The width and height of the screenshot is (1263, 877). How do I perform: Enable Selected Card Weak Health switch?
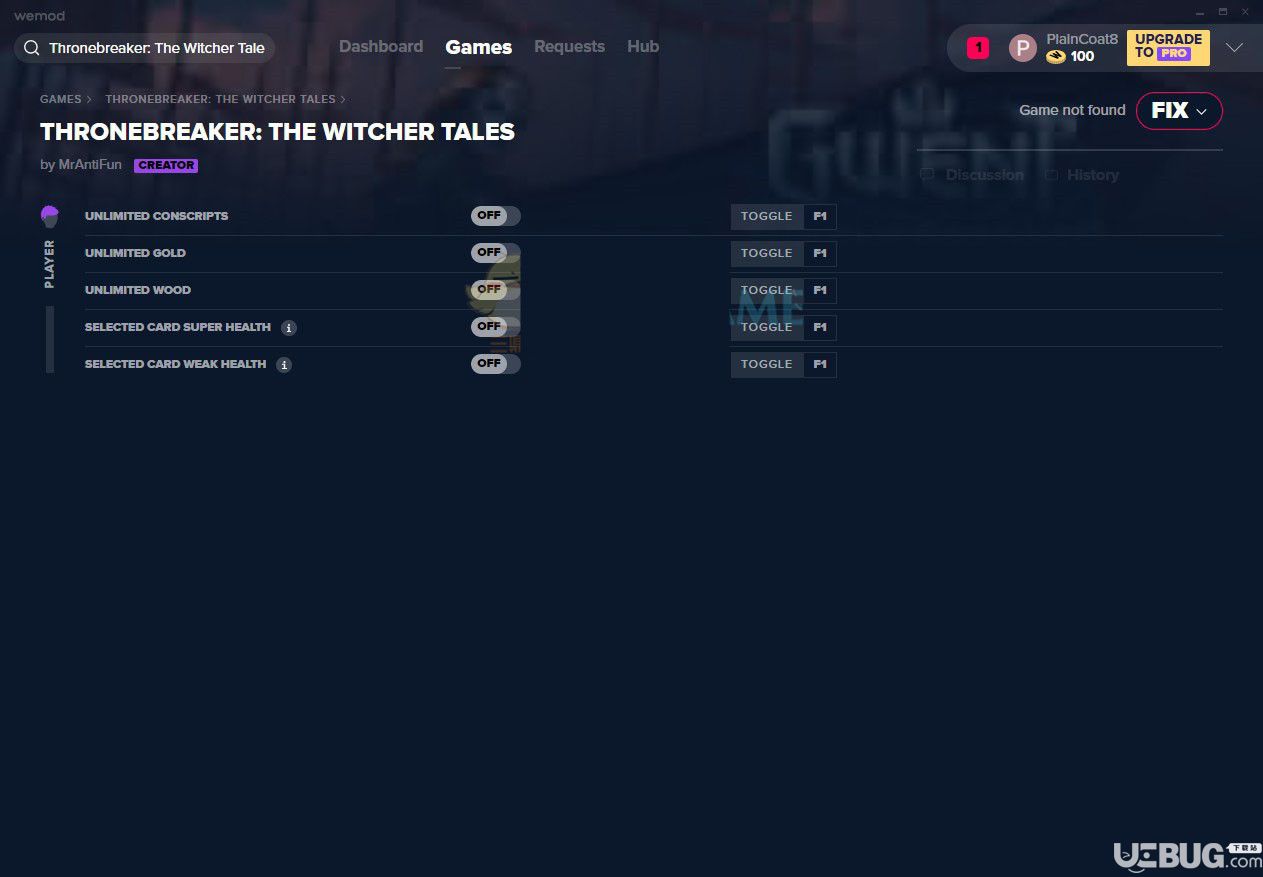496,364
